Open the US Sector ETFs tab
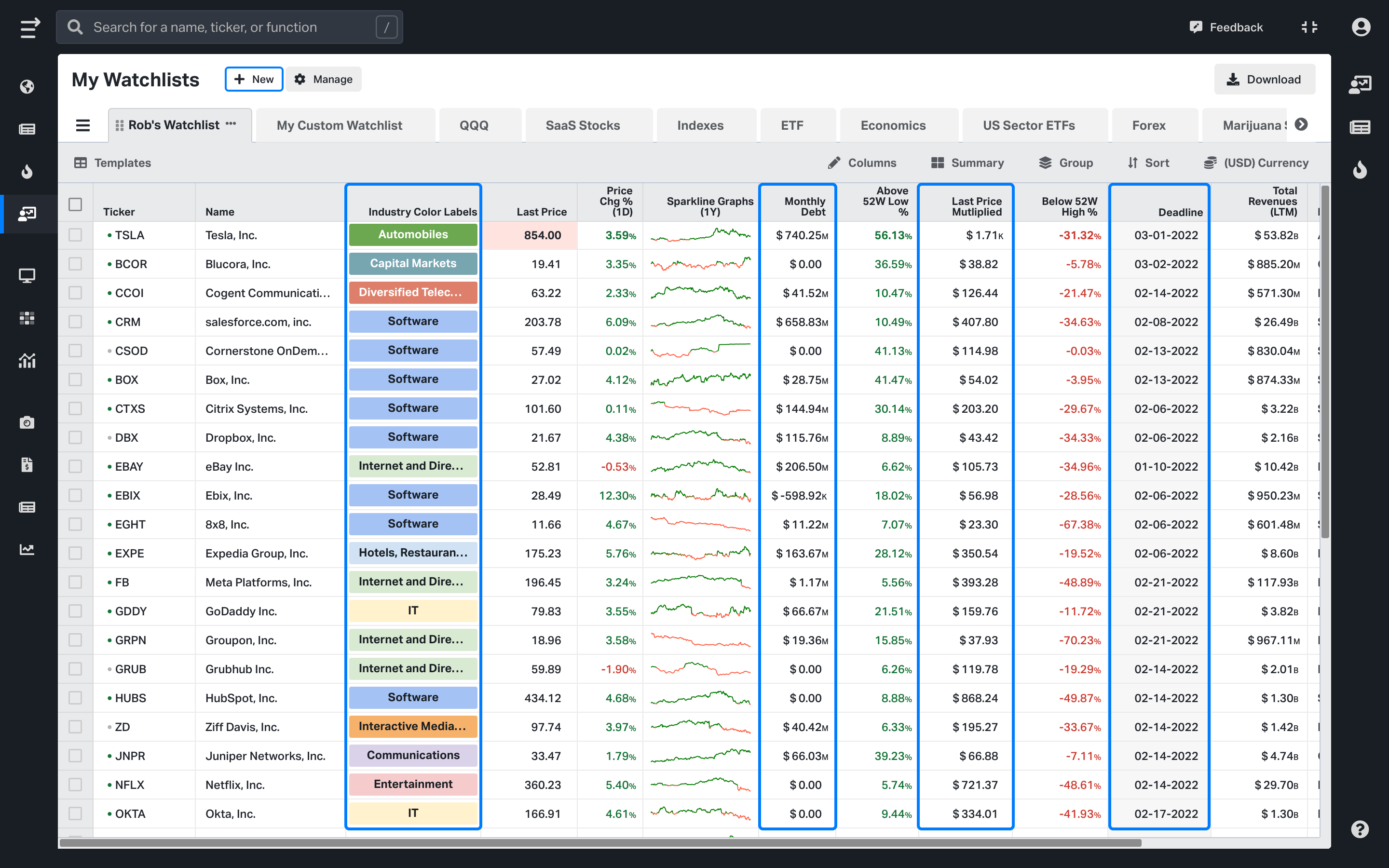1389x868 pixels. pyautogui.click(x=1029, y=125)
